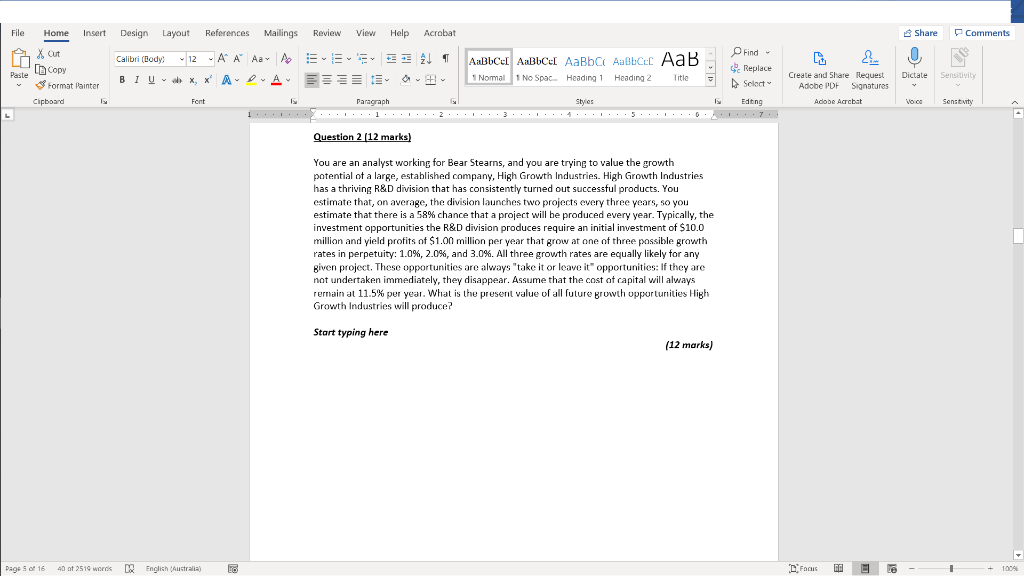Screen dimensions: 1024x576
Task: Click the Sort icon in Paragraph group
Action: [x=426, y=58]
